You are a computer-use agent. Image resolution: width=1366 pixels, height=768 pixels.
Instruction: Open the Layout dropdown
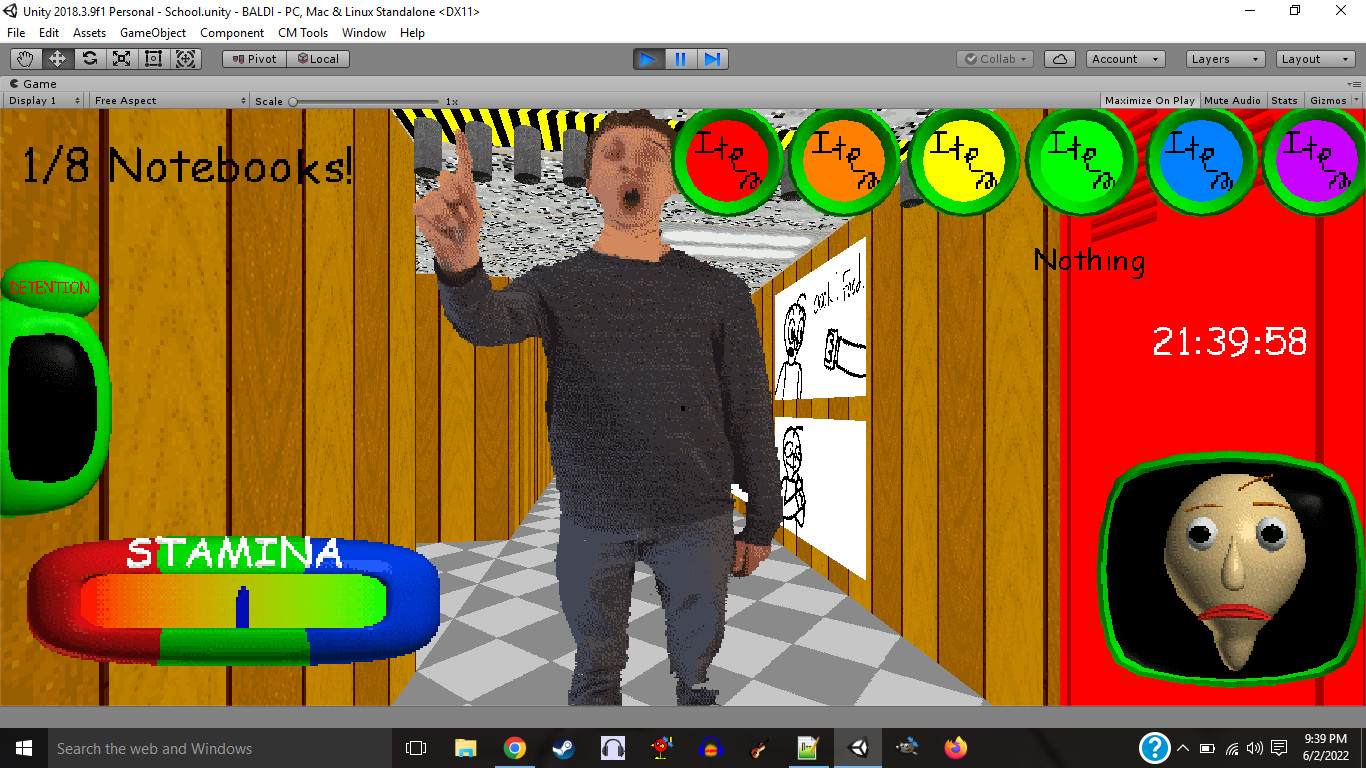[1314, 58]
